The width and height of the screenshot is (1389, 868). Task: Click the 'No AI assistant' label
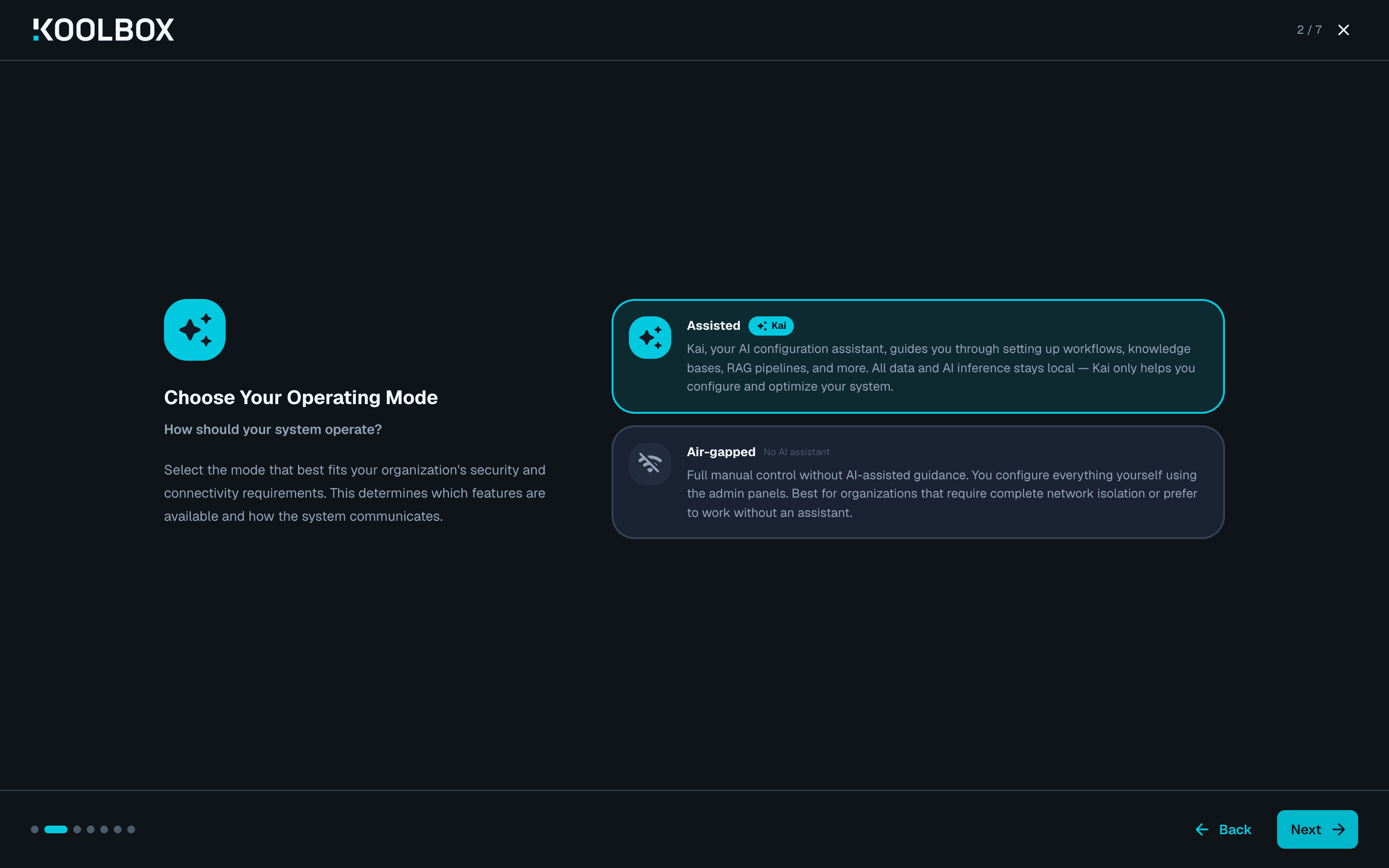click(796, 452)
